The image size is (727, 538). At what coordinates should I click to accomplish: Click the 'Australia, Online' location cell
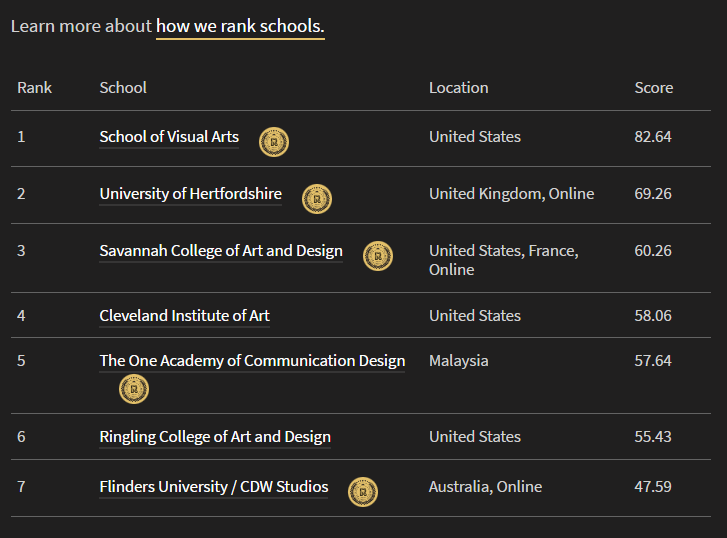(x=485, y=487)
